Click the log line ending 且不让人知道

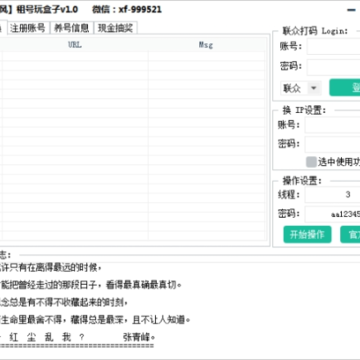tap(95, 320)
